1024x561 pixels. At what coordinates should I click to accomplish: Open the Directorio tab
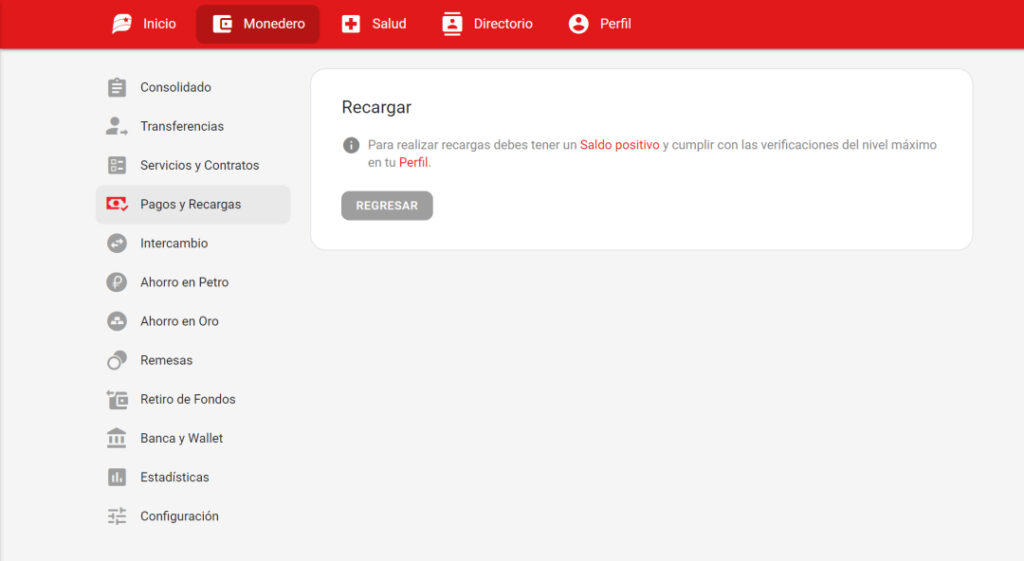click(x=488, y=24)
